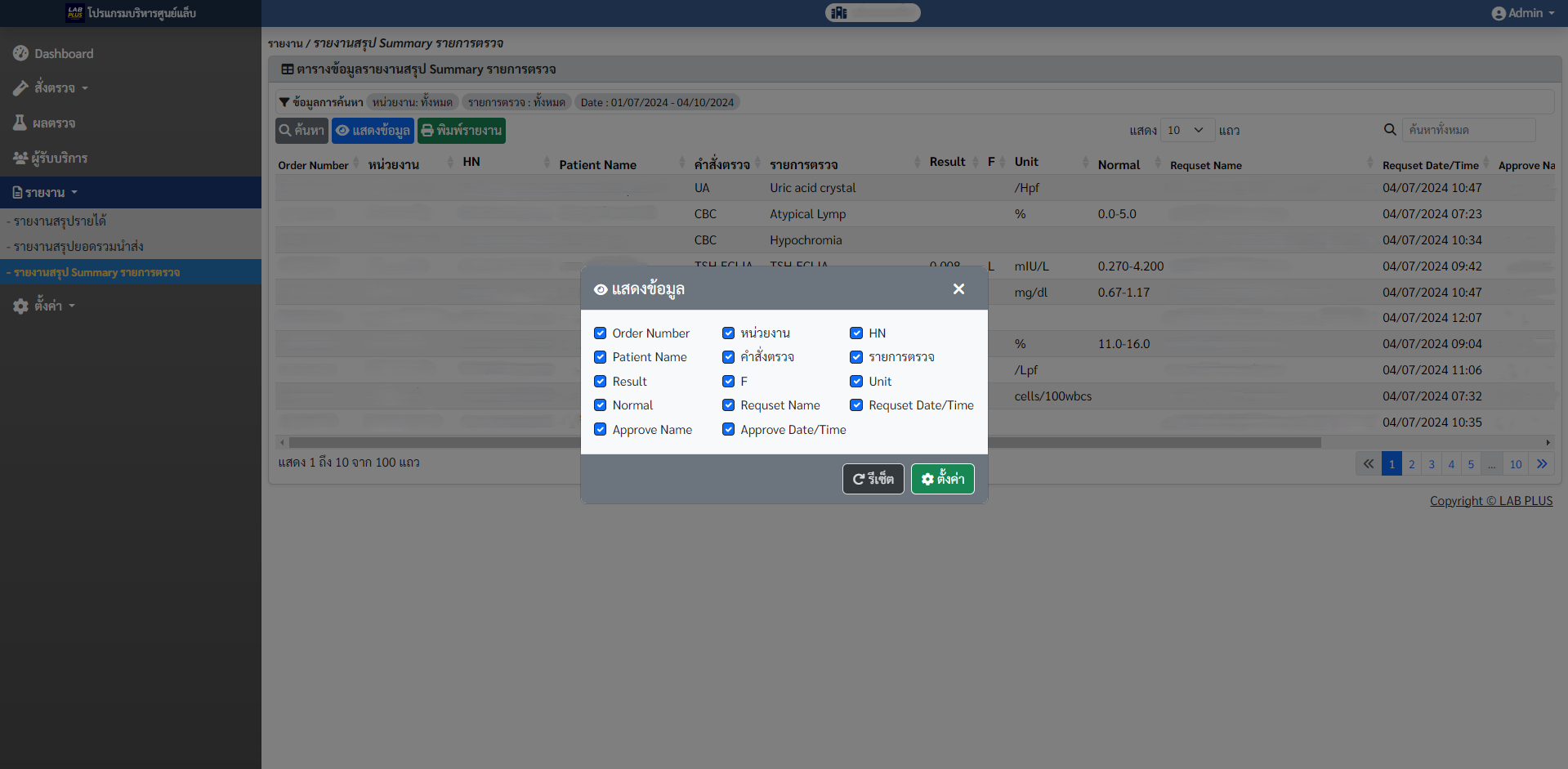Open รายงานสรุปรายได้ report menu item
This screenshot has width=1568, height=769.
[60, 221]
